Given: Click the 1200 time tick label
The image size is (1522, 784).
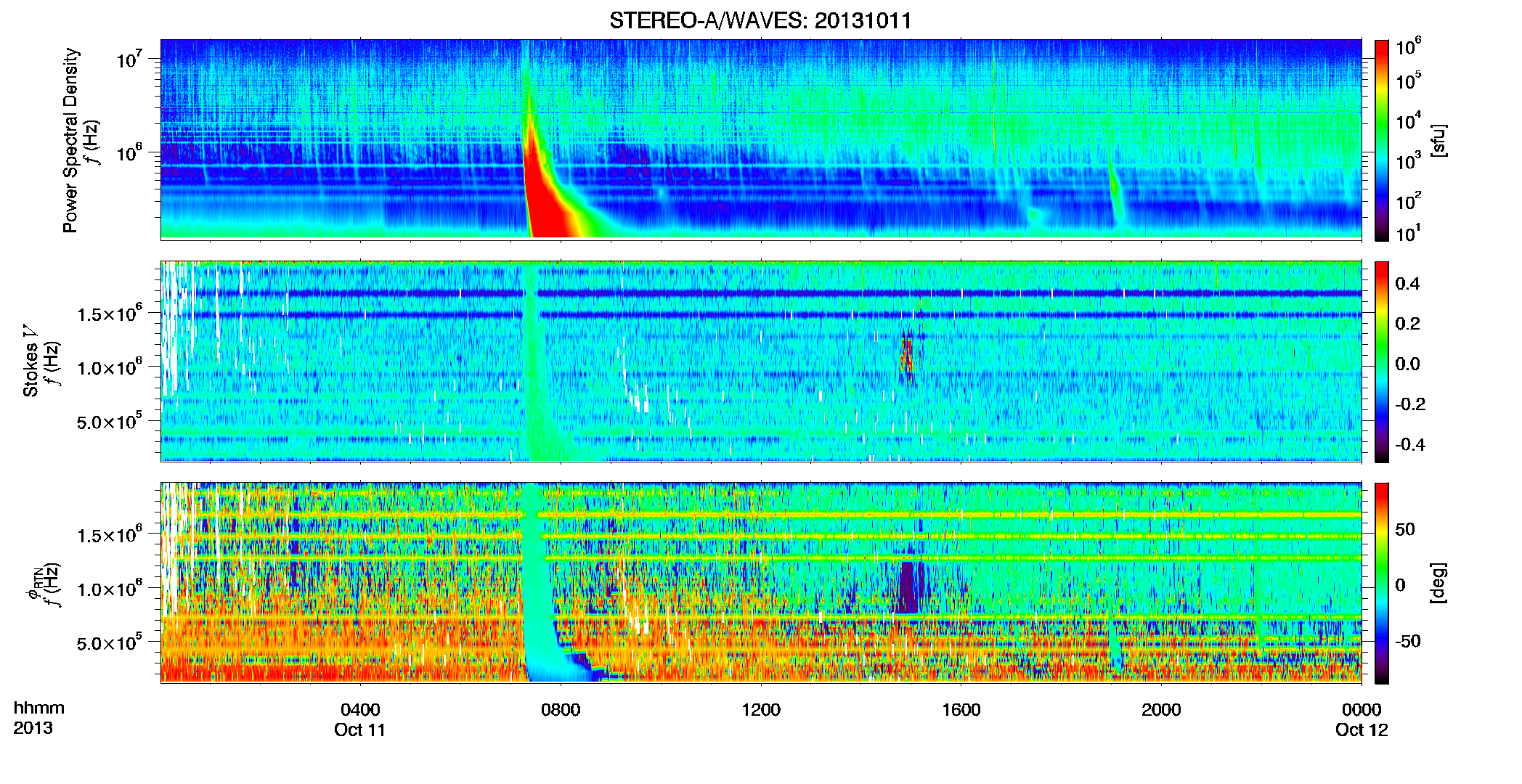Looking at the screenshot, I should coord(761,709).
